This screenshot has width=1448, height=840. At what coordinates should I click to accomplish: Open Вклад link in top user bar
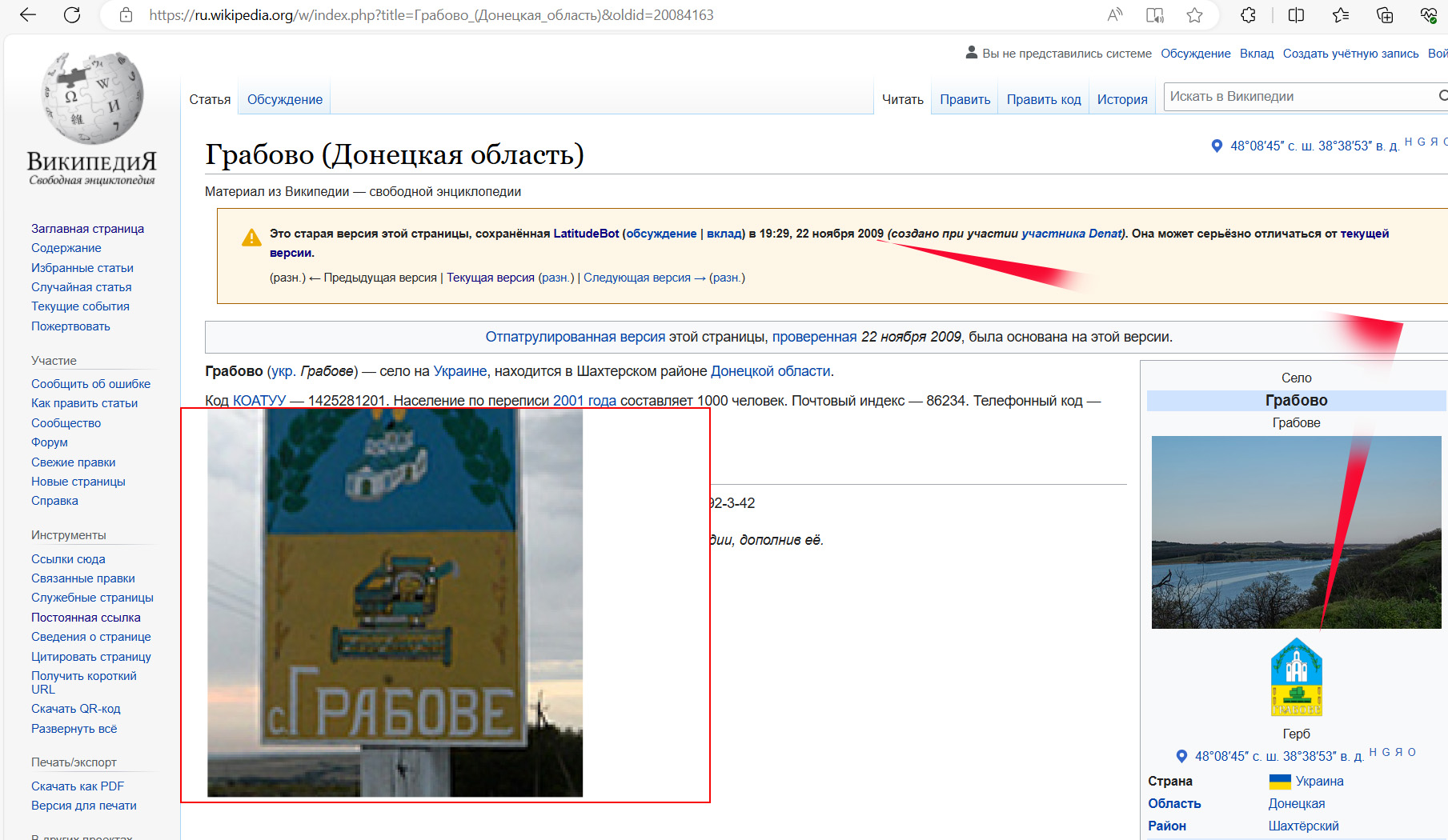pos(1257,54)
